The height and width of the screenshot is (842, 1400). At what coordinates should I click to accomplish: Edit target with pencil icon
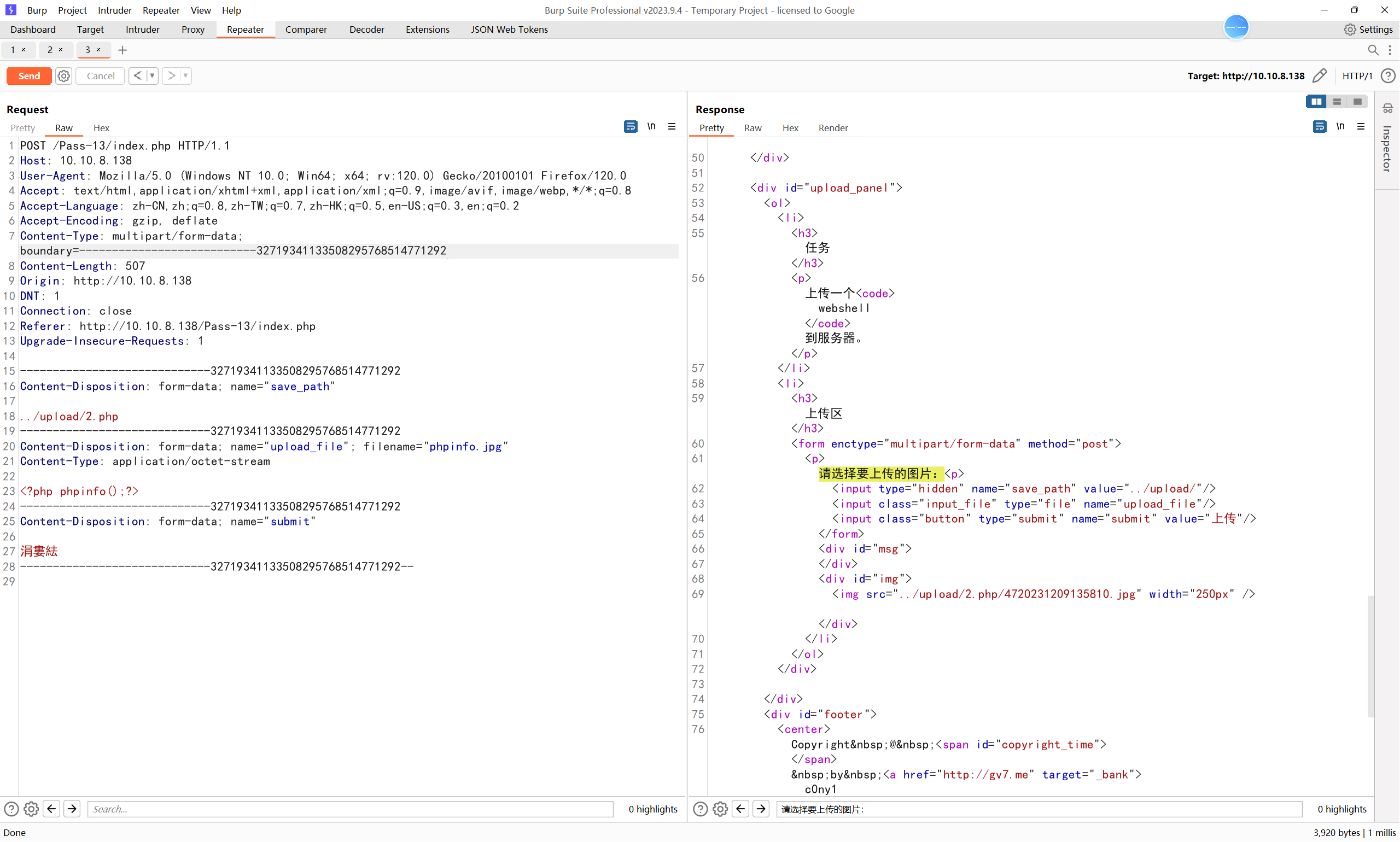coord(1320,76)
